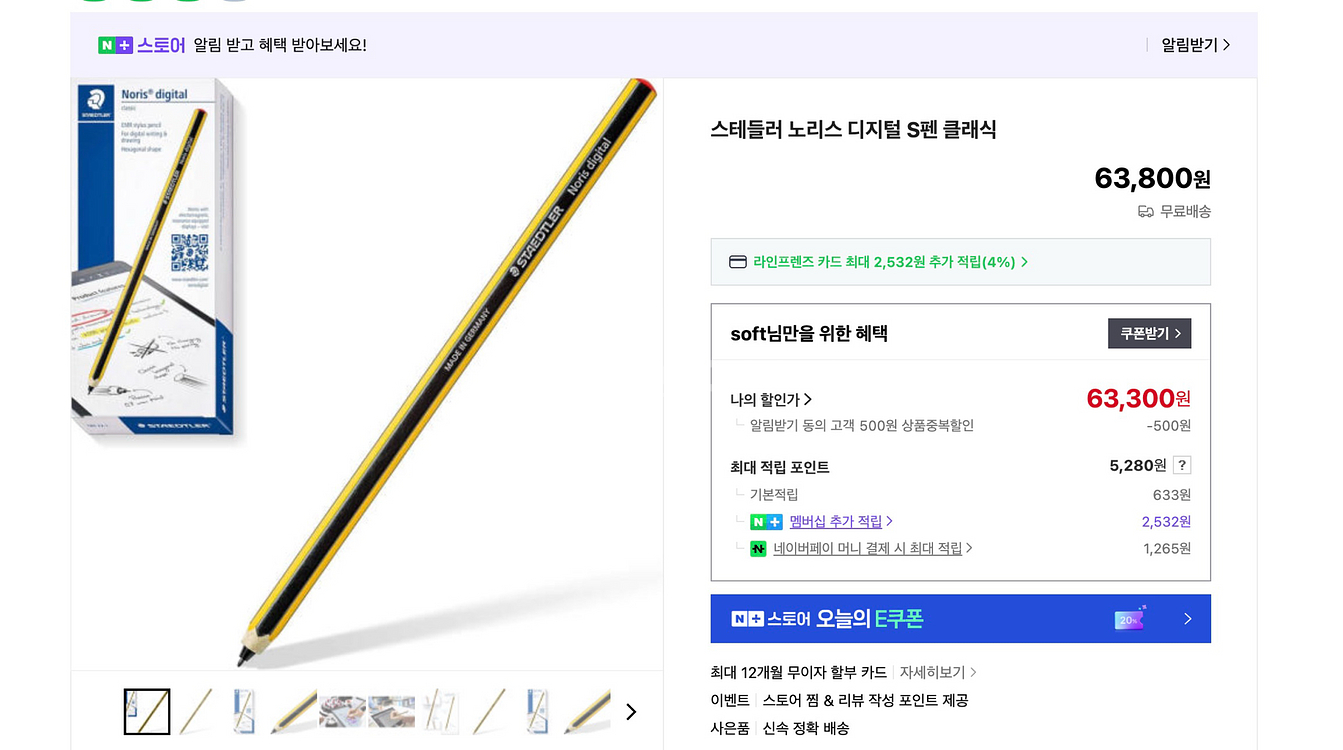Select the first selected product thumbnail
This screenshot has width=1343, height=750.
(147, 712)
